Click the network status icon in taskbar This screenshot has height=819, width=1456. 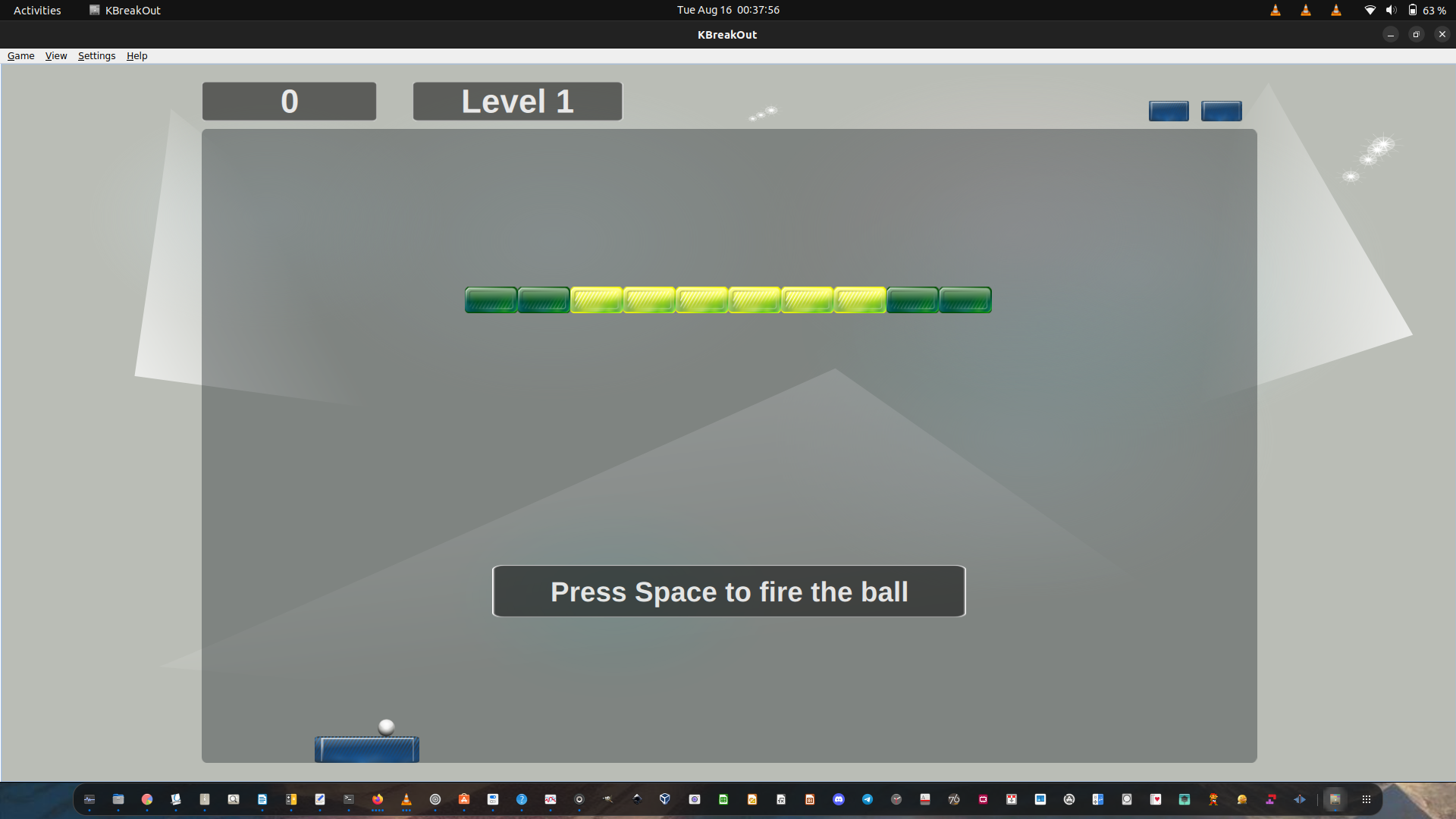pos(1371,10)
